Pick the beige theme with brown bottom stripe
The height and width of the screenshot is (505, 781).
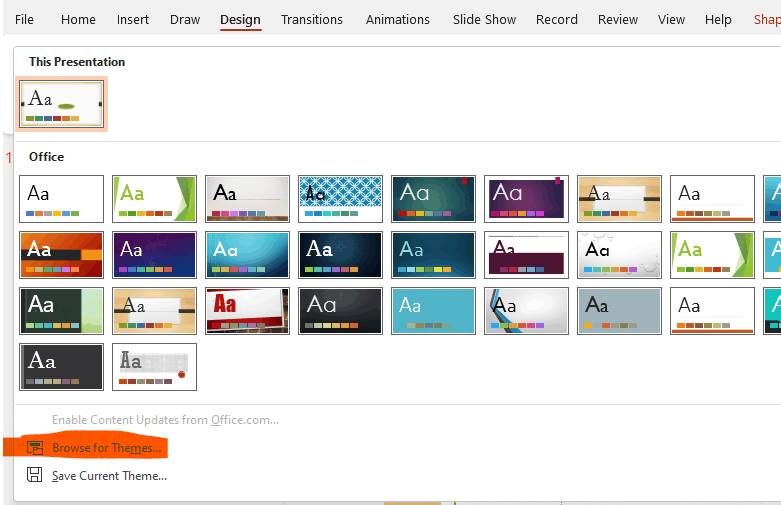pyautogui.click(x=248, y=199)
